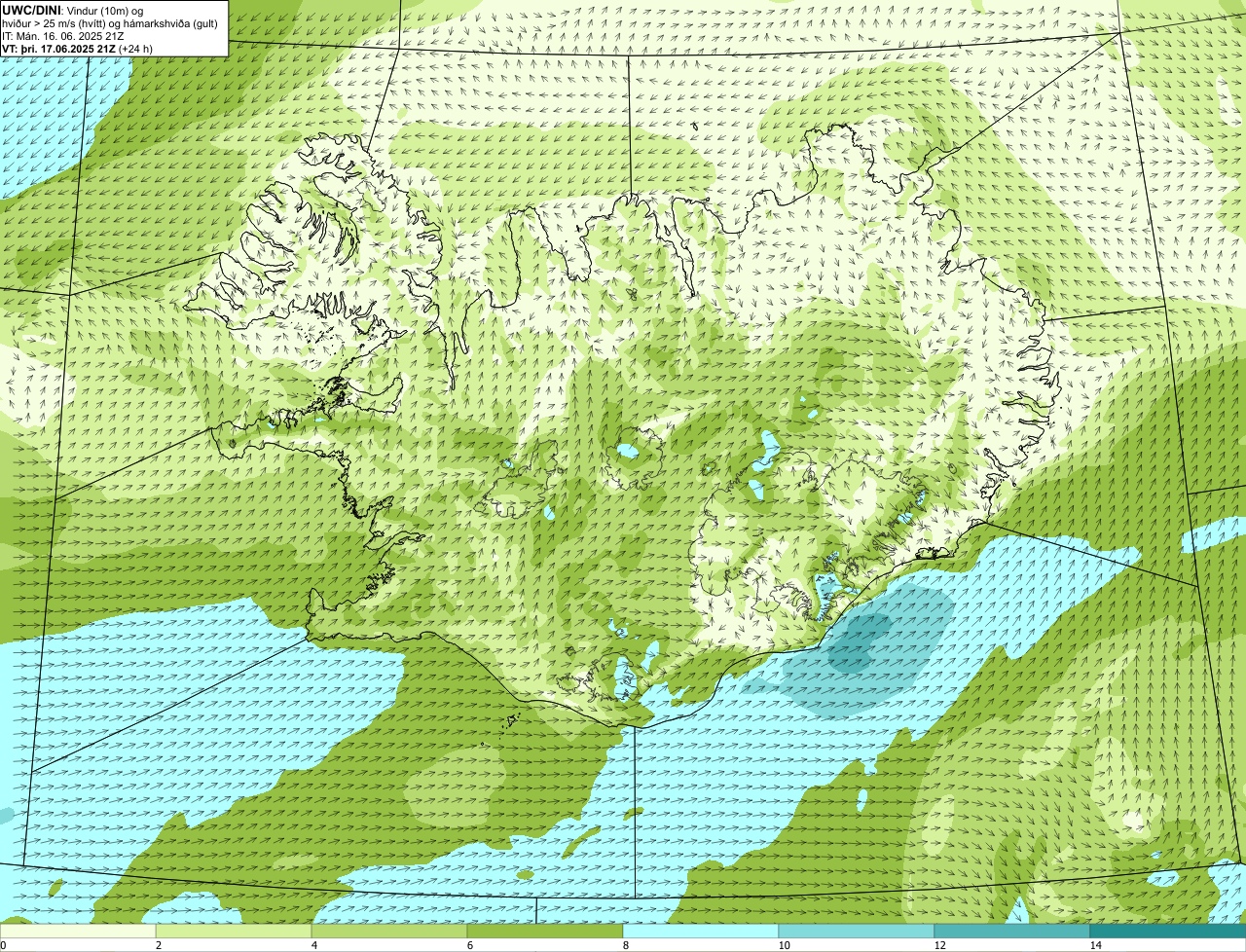Click the legend scale label '2'
Viewport: 1246px width, 952px height.
point(158,945)
